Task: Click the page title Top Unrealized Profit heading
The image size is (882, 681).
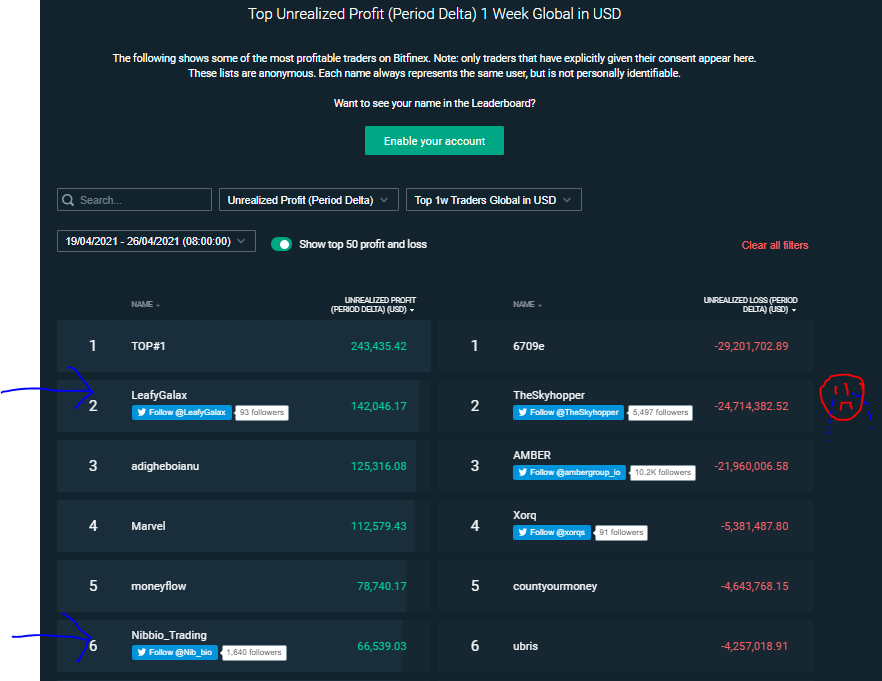Action: click(434, 13)
